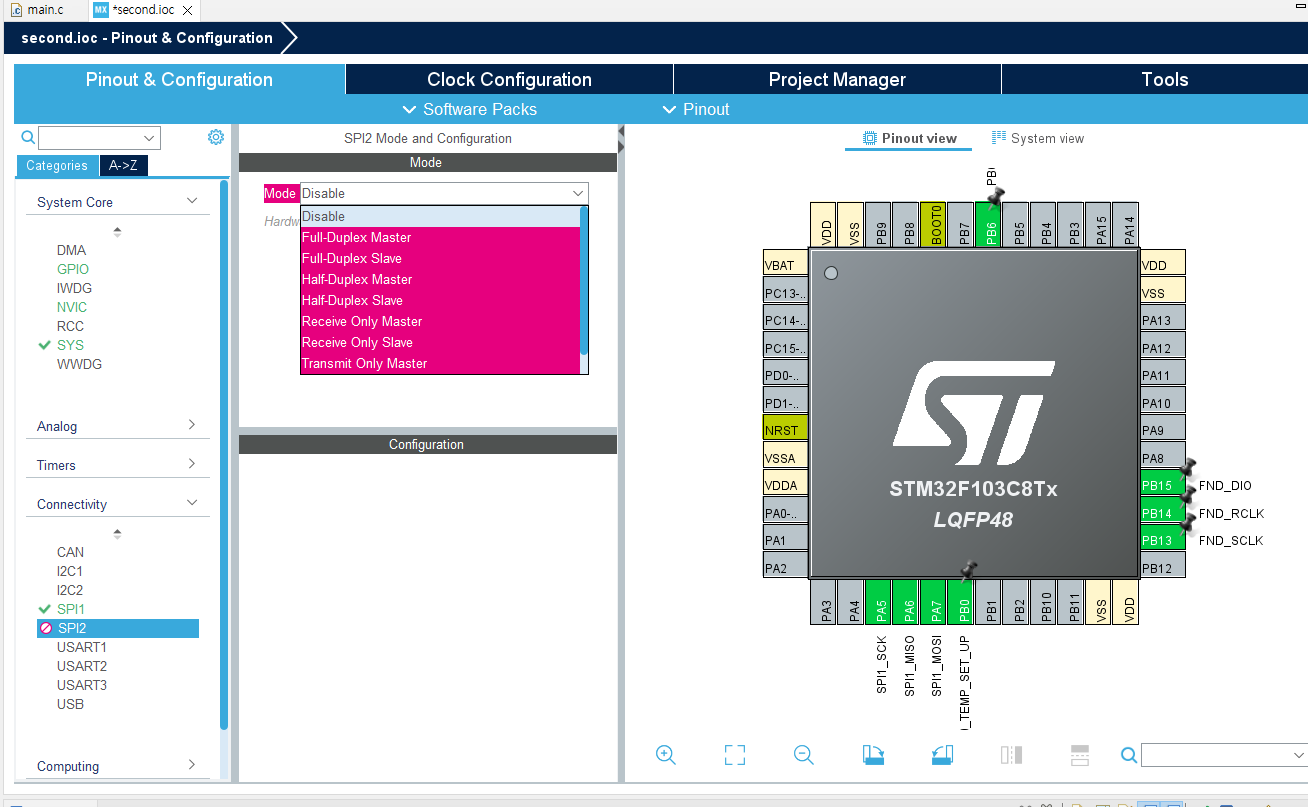This screenshot has height=807, width=1308.
Task: Click the categories panel scrollbar
Action: 224,455
